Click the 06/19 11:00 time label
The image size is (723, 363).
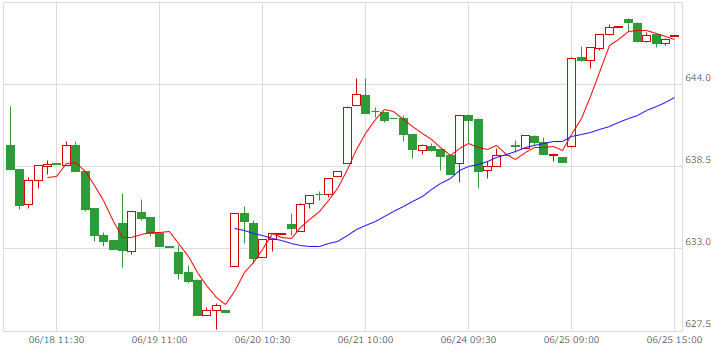click(x=160, y=340)
